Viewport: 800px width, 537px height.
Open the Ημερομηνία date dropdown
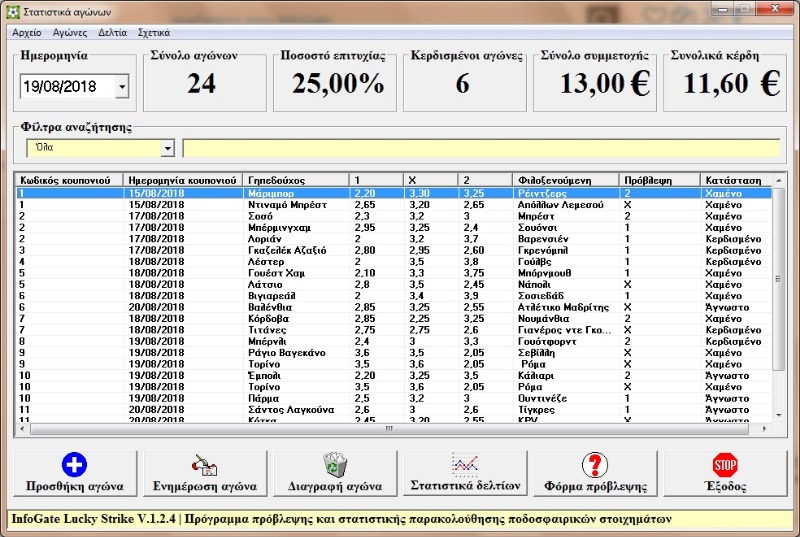click(x=122, y=87)
